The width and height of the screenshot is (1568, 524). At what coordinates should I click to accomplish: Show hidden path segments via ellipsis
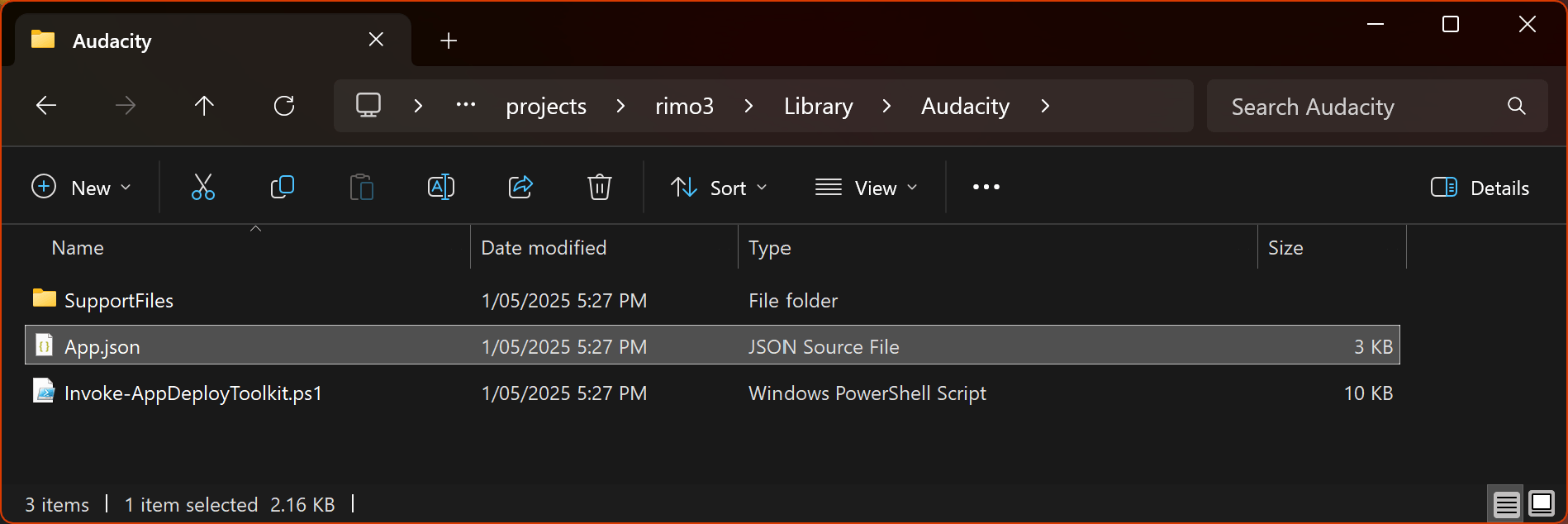tap(466, 105)
